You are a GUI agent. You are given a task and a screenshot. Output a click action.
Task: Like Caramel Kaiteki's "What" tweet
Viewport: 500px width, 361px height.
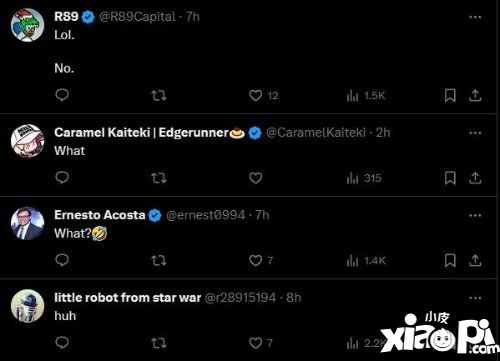pos(256,178)
